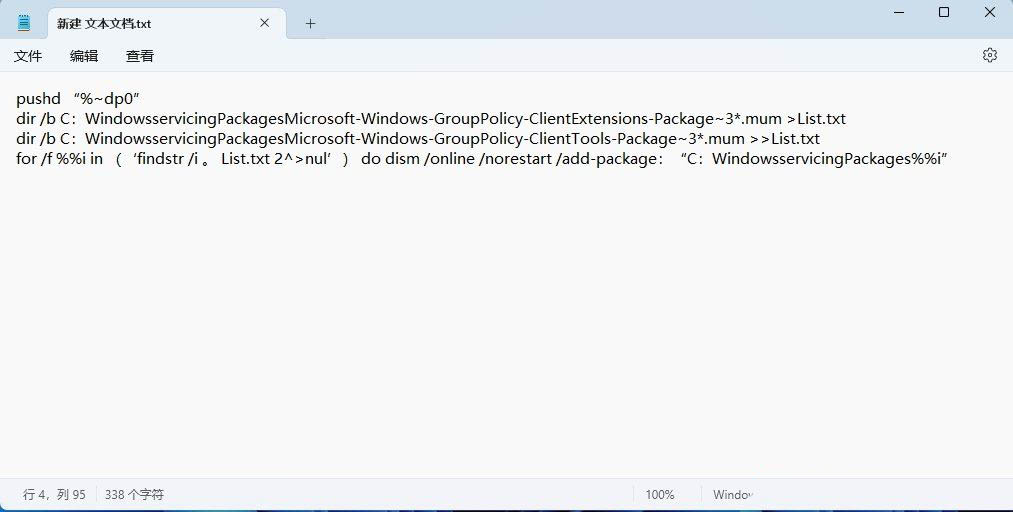Close the 新建 文本文档.txt tab
1013x512 pixels.
(264, 23)
